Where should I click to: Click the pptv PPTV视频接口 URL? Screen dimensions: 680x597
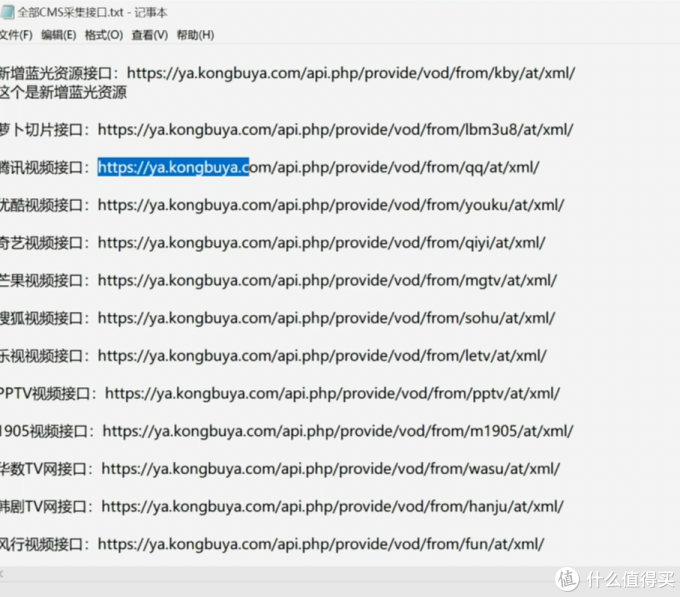coord(333,394)
